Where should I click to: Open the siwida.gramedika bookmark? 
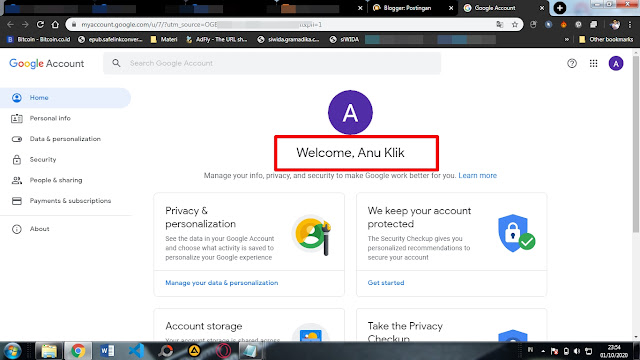click(289, 40)
